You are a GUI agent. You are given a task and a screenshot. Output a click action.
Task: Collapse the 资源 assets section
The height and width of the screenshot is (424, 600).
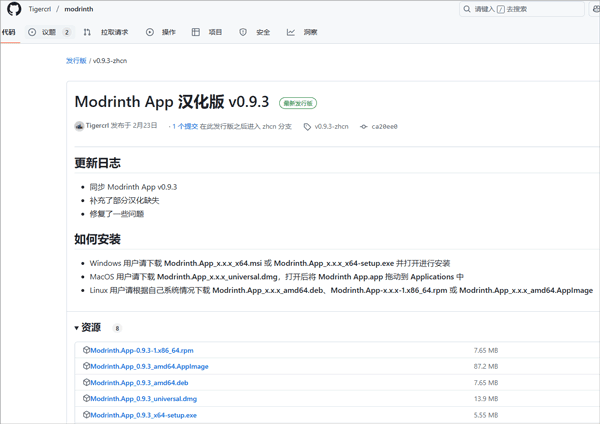tap(88, 328)
